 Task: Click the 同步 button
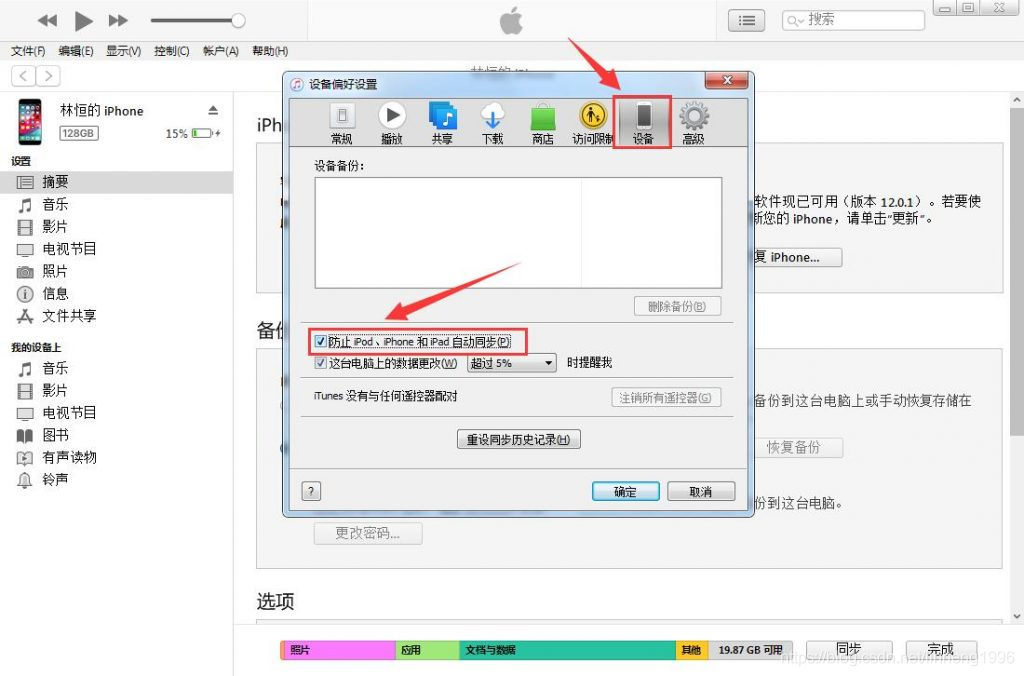[849, 650]
